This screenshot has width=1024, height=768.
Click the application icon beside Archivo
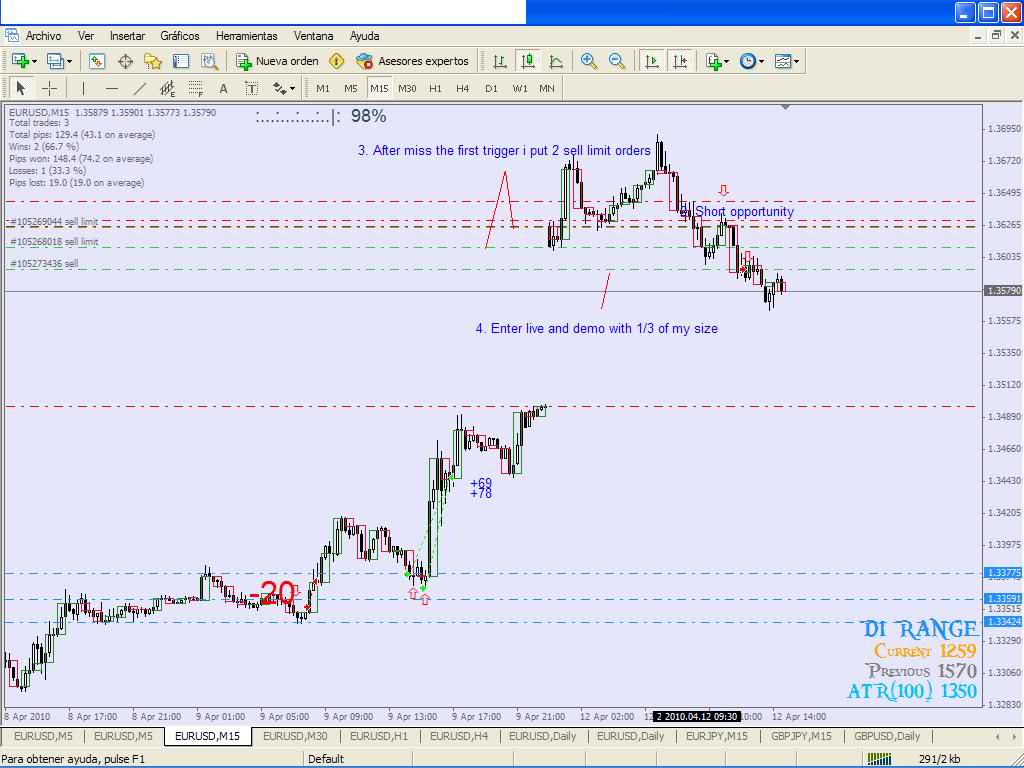point(11,35)
